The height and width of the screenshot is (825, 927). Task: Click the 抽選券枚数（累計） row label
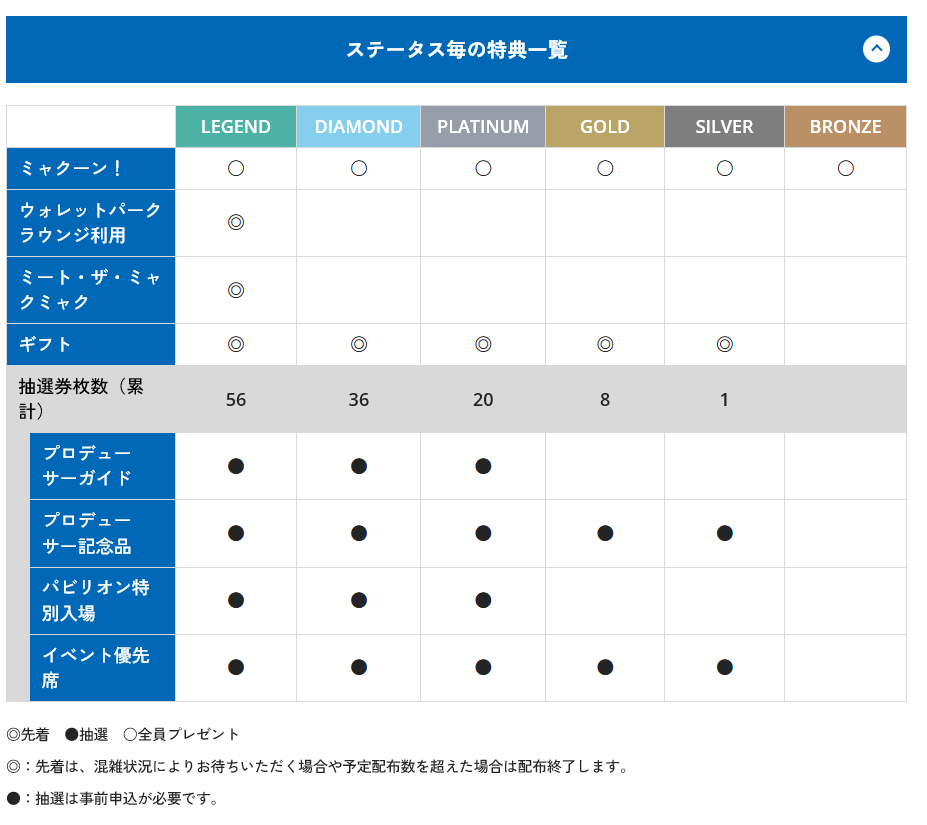point(91,399)
